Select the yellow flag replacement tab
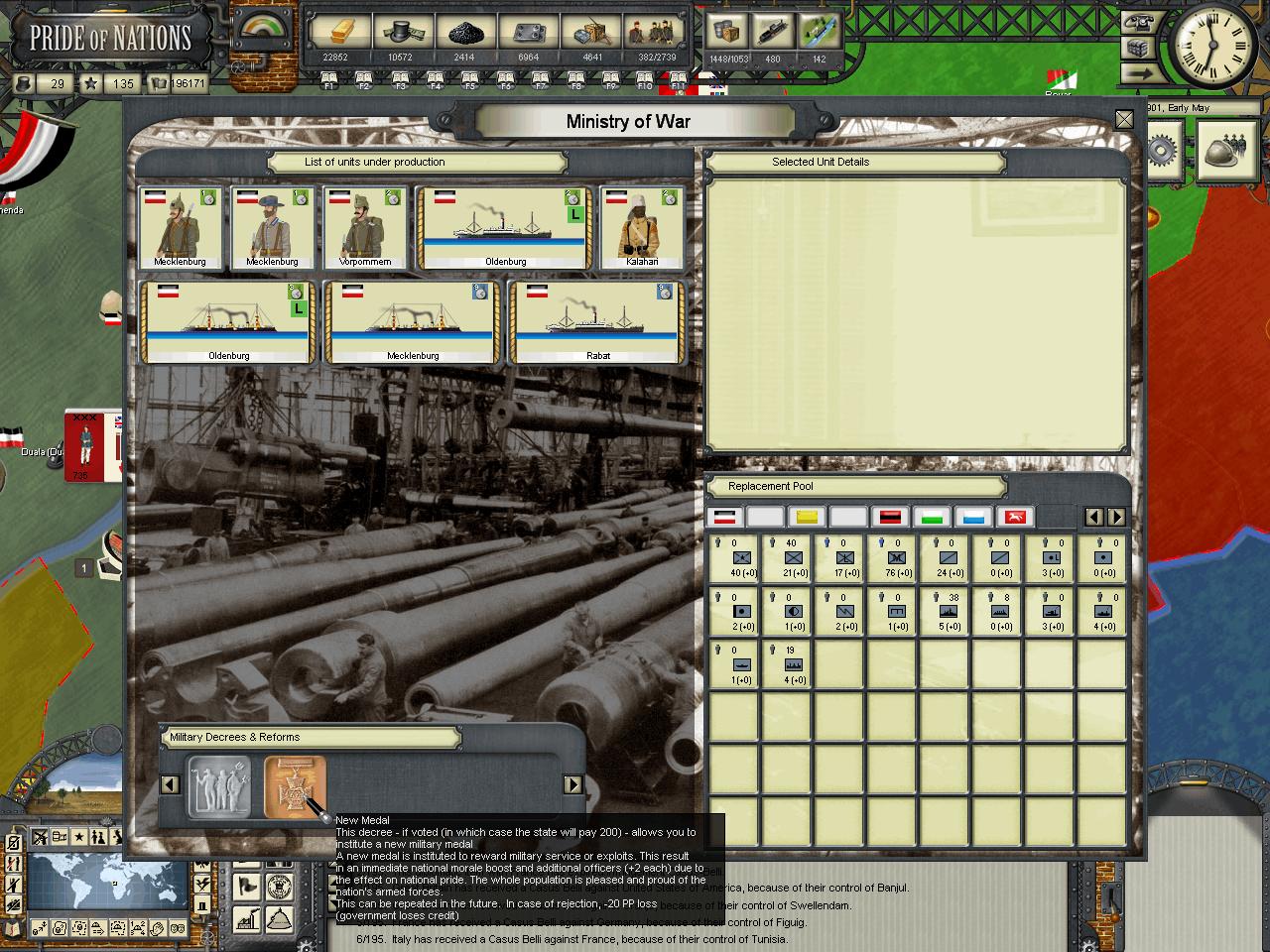This screenshot has height=952, width=1270. click(x=807, y=517)
